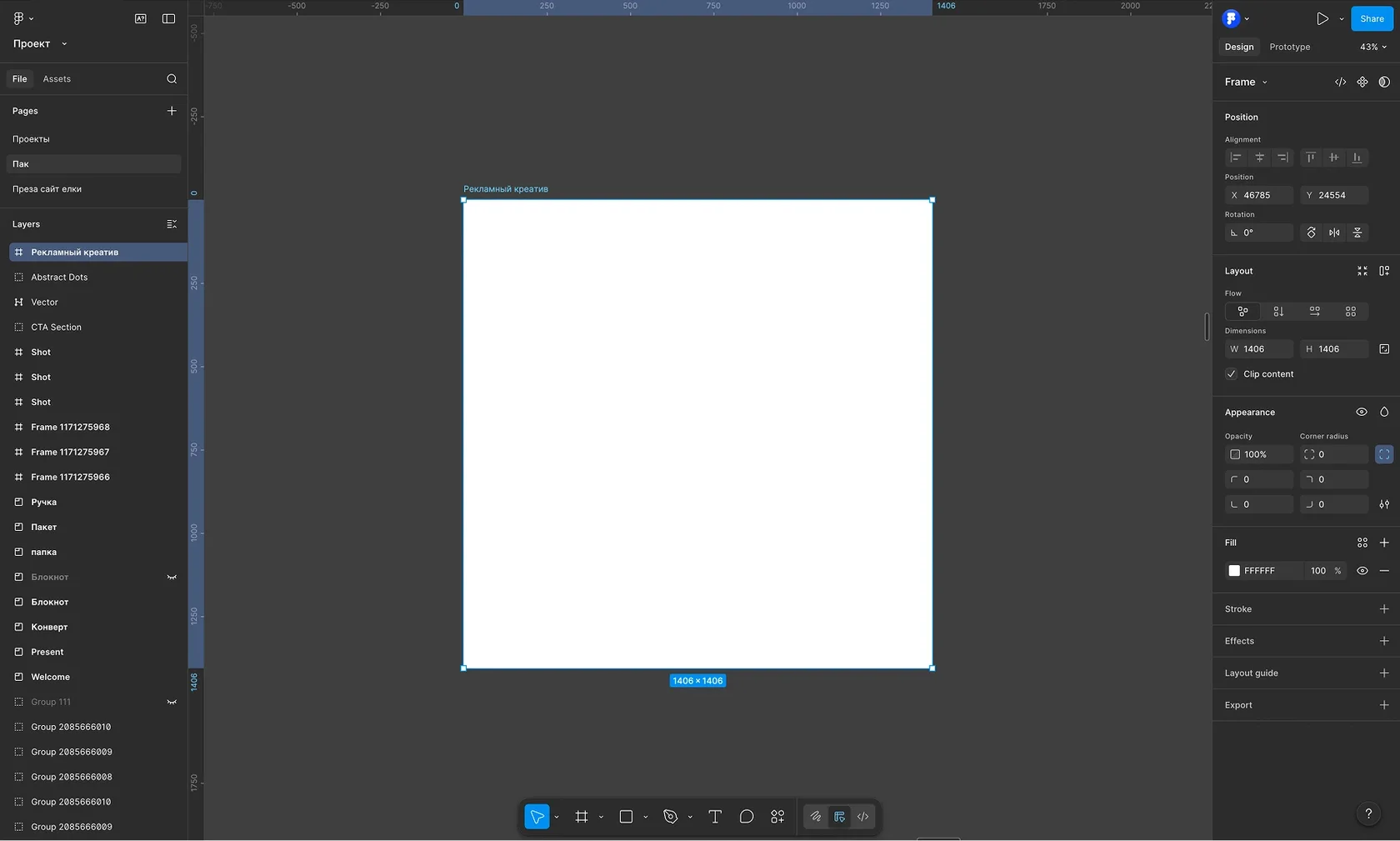This screenshot has width=1400, height=841.
Task: Click the search icon in File panel
Action: tap(172, 79)
